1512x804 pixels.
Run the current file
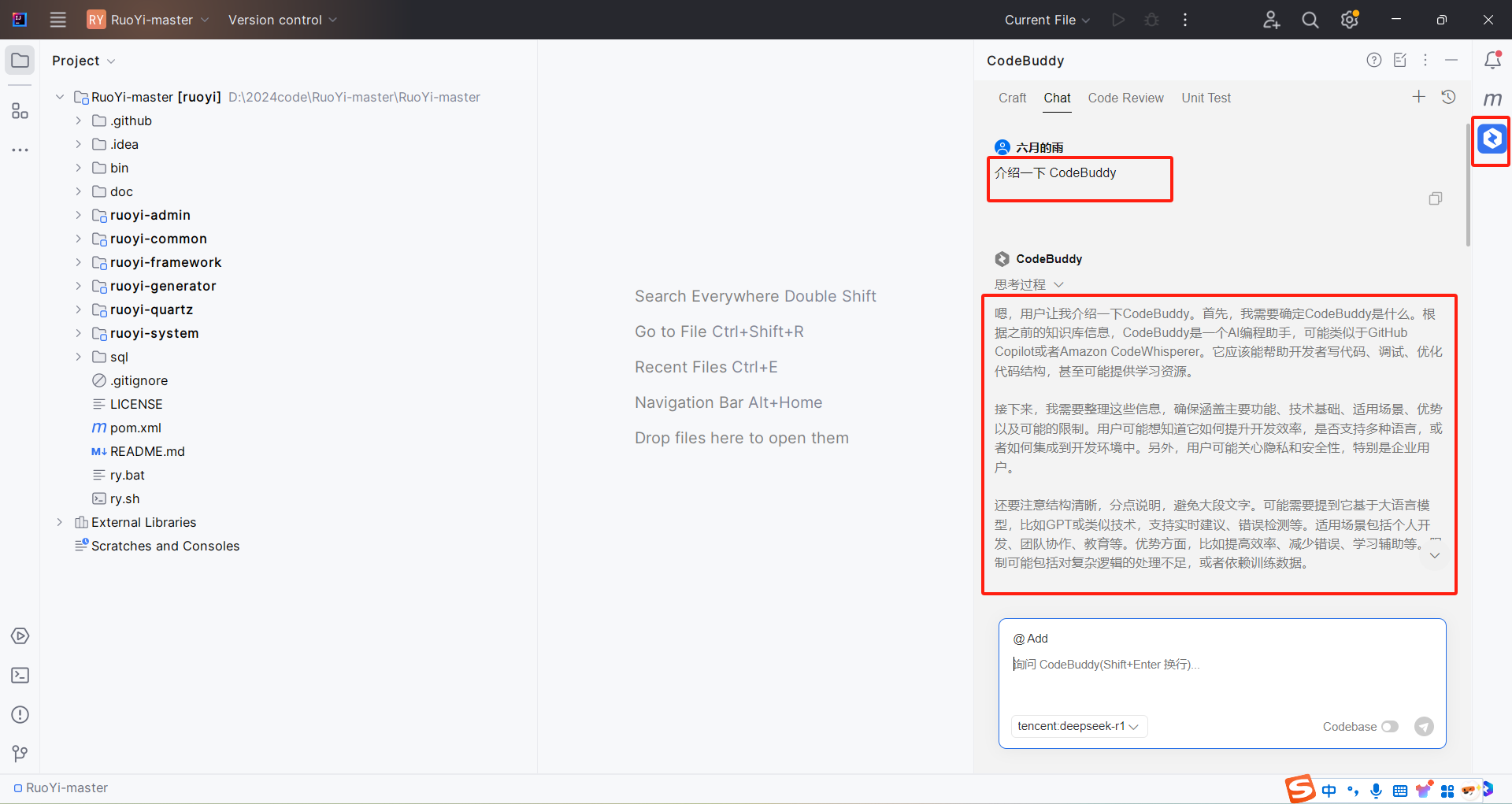click(x=1118, y=20)
